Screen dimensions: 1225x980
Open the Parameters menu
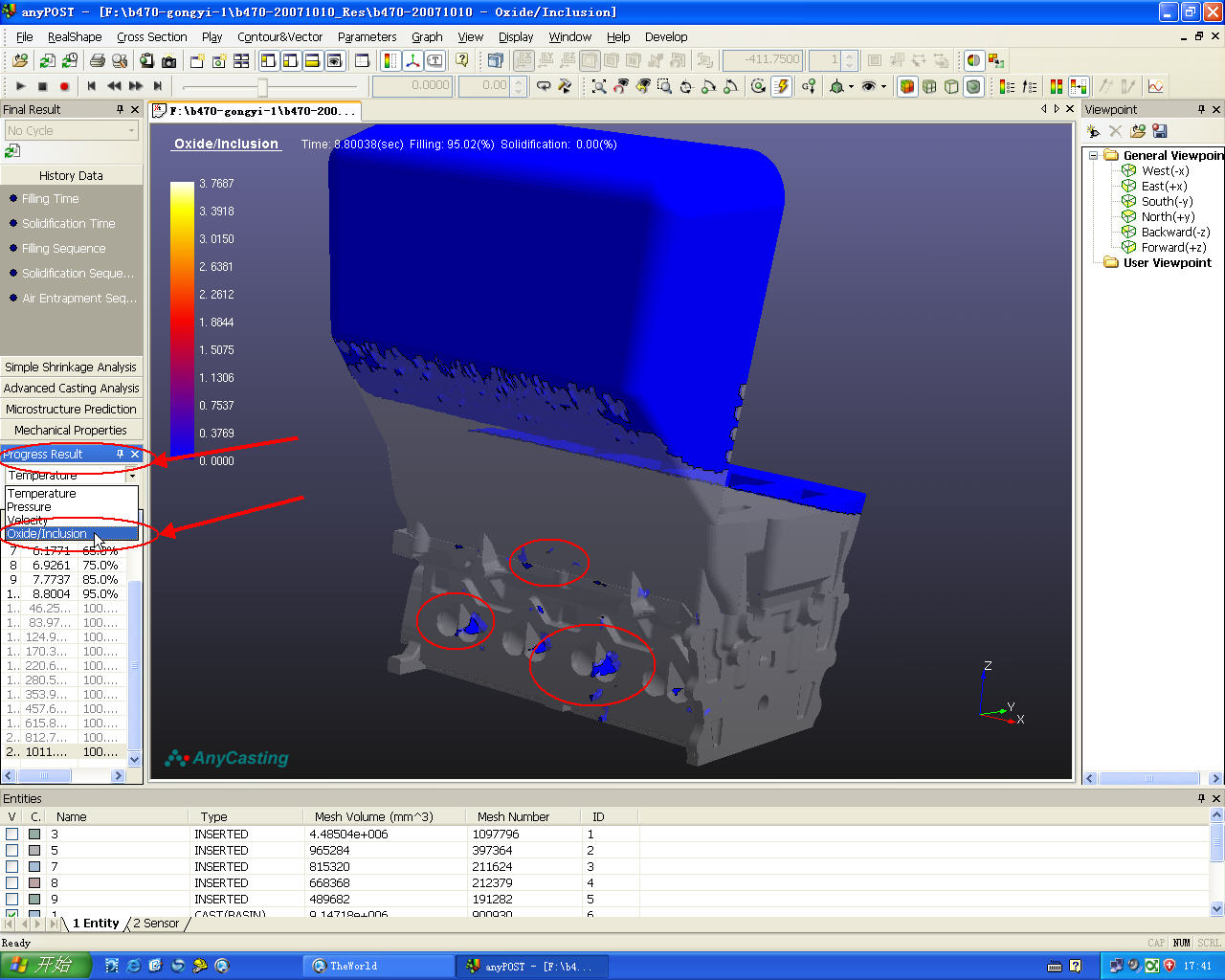367,36
